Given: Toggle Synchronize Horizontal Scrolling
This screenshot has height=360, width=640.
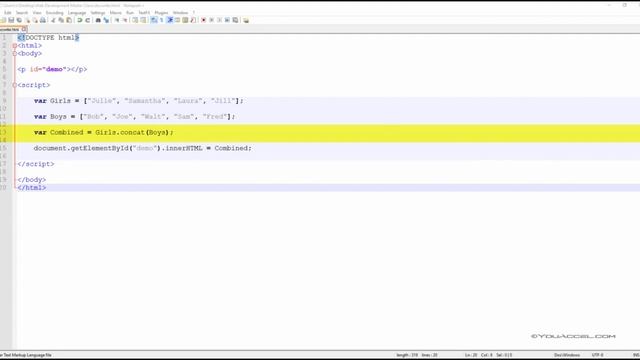Looking at the screenshot, I should pos(143,20).
